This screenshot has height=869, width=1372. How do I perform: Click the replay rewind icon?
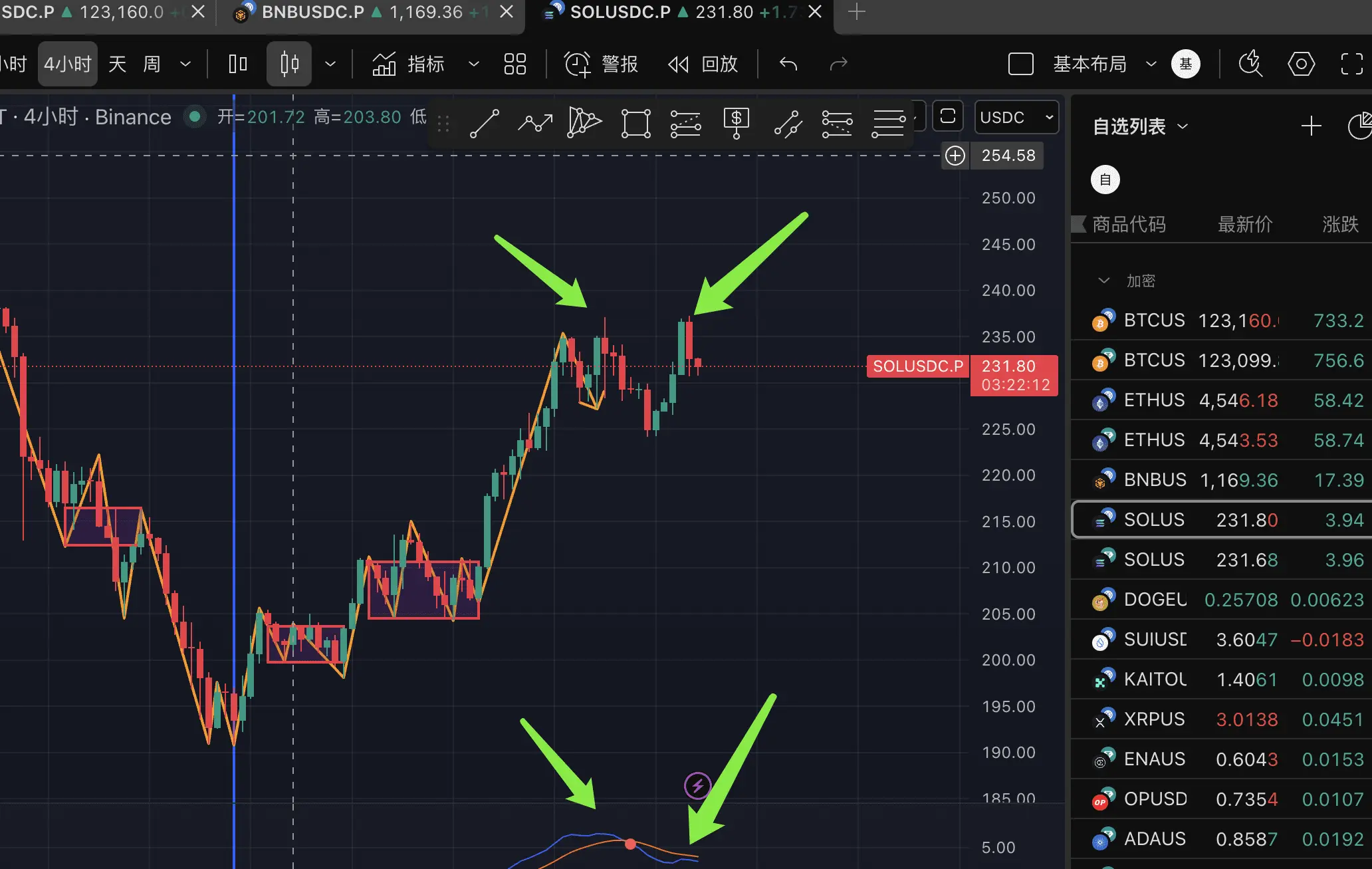click(x=678, y=64)
